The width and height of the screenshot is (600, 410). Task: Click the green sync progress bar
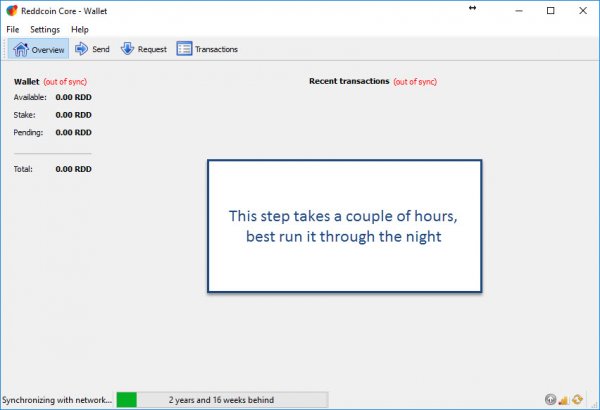point(222,400)
